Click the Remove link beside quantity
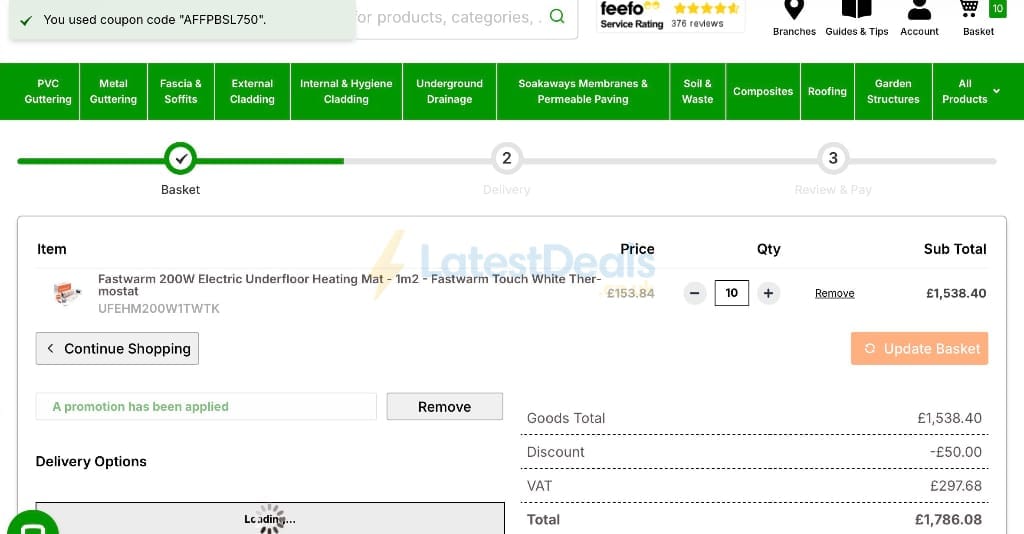 coord(834,293)
